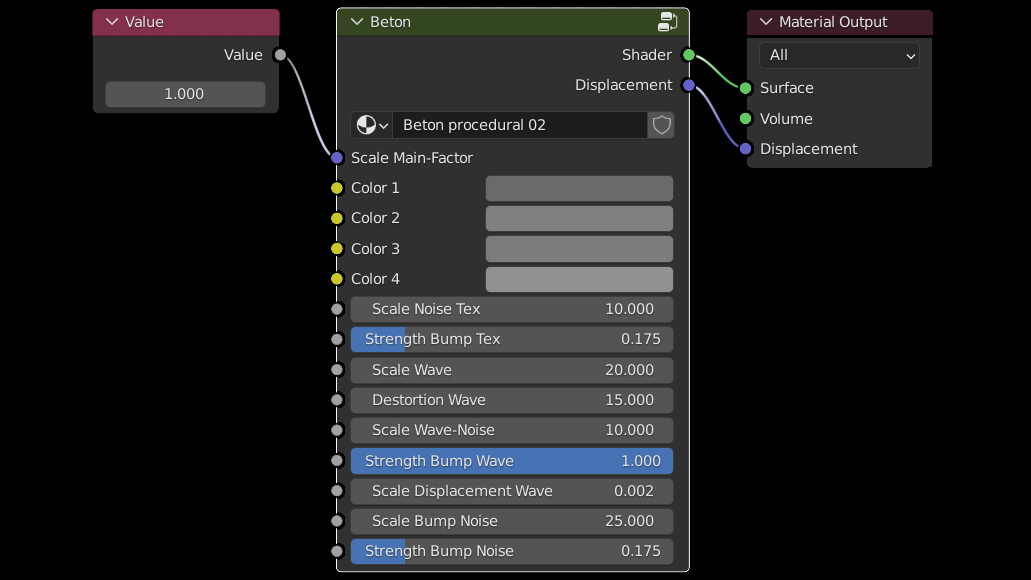Click the Material Output Volume socket
The image size is (1031, 580).
[745, 119]
